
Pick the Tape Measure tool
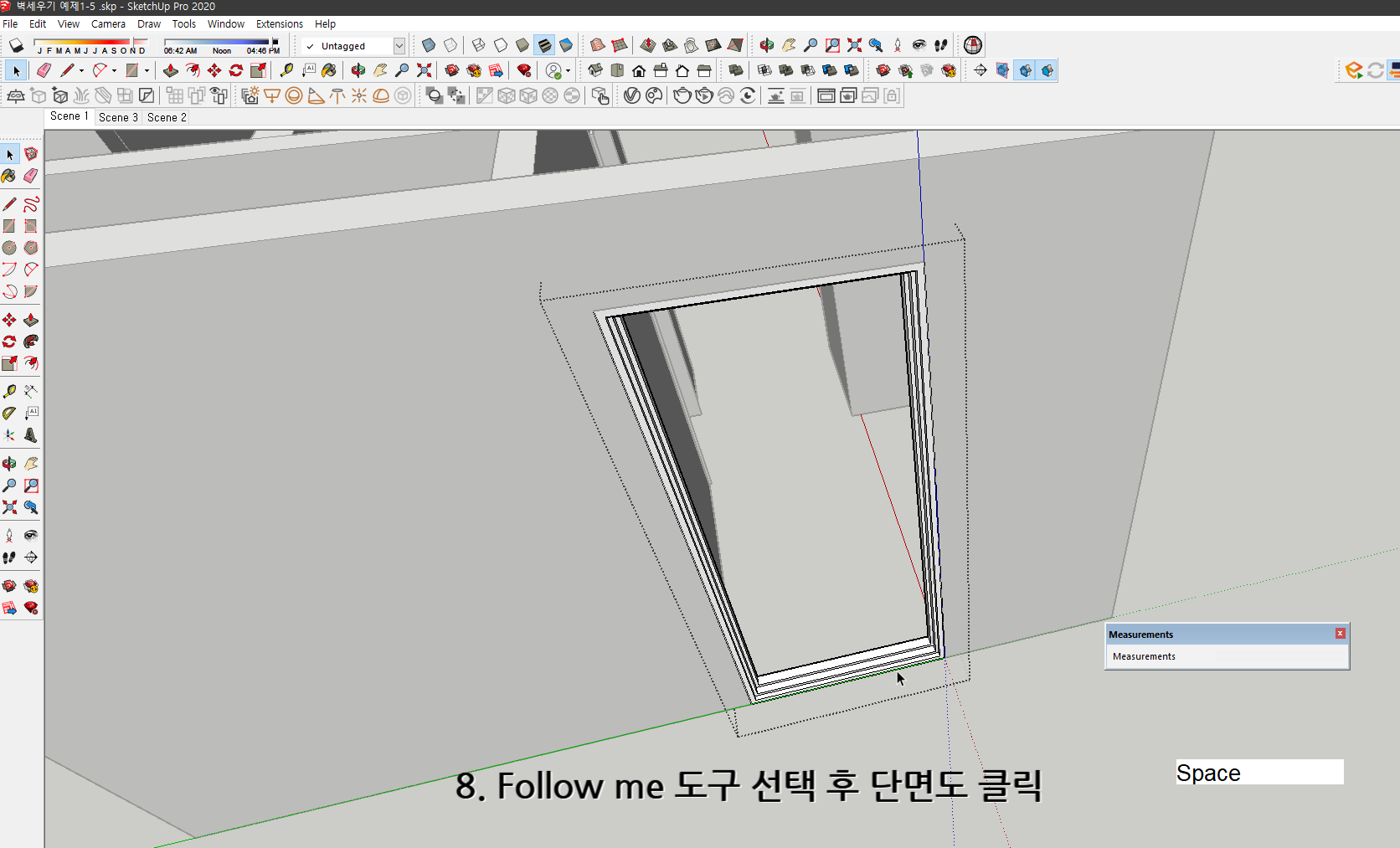[x=286, y=70]
